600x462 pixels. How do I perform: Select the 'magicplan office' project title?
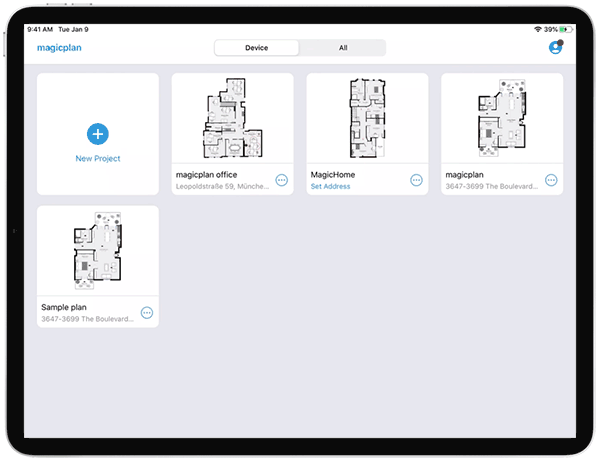click(206, 175)
